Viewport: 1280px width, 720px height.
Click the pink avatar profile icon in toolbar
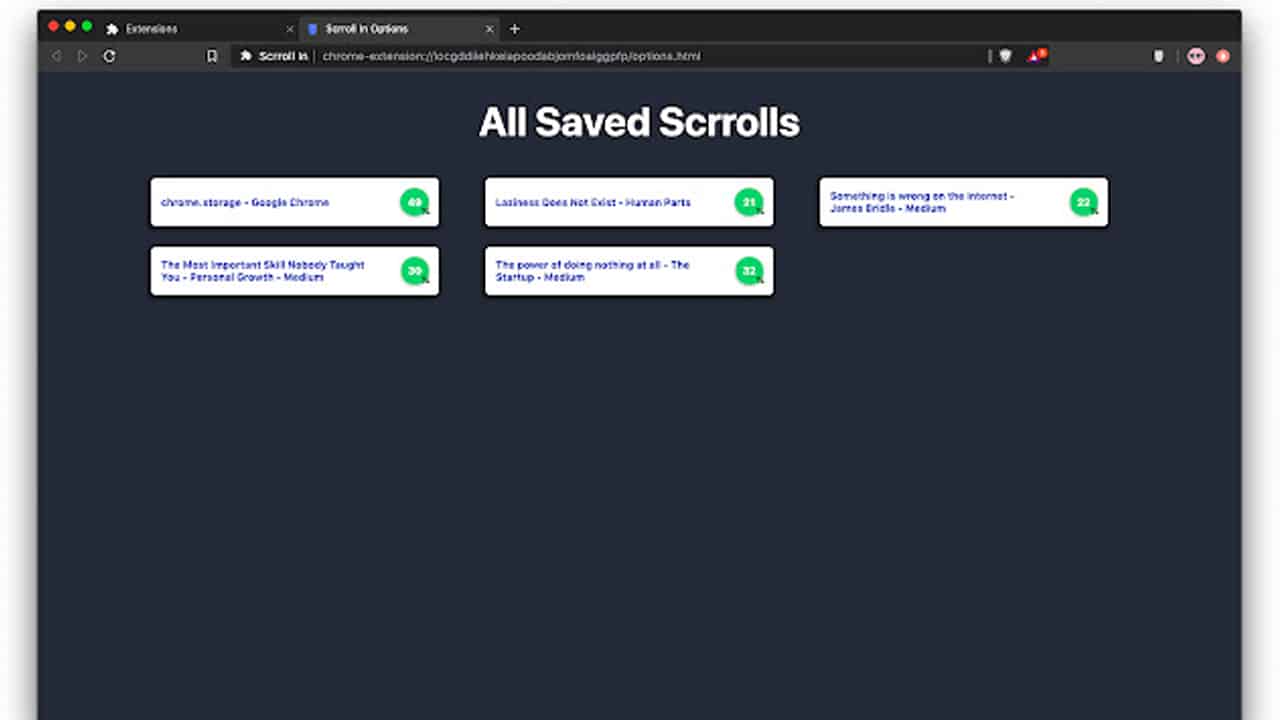pyautogui.click(x=1195, y=56)
